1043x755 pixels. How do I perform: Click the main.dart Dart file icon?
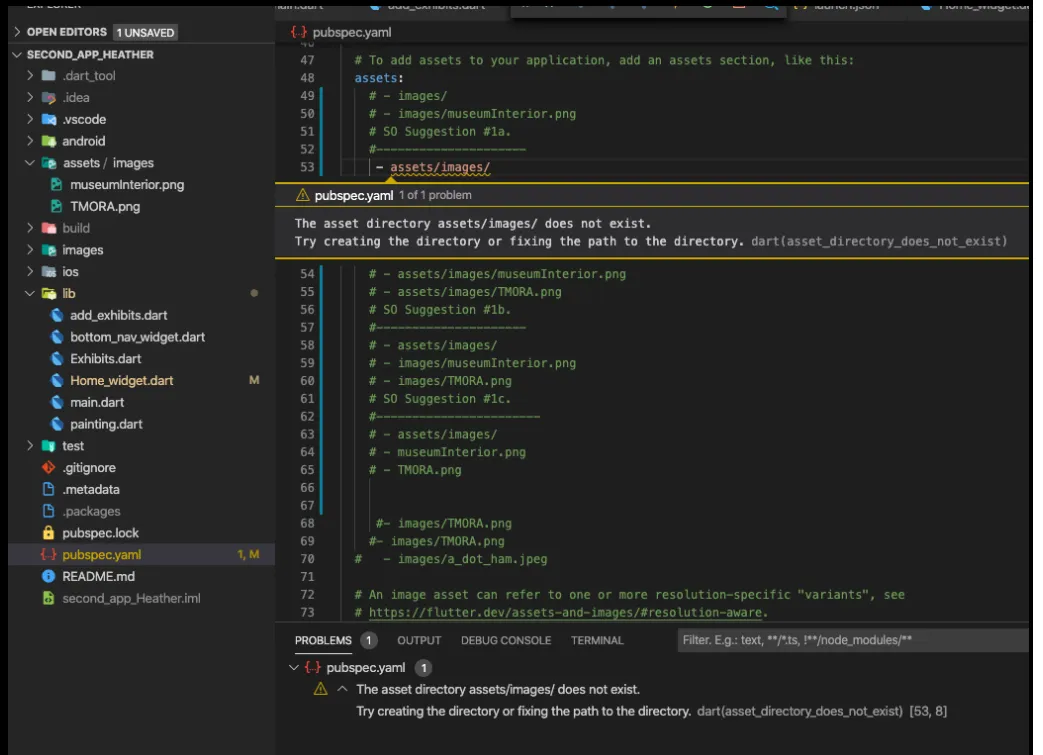click(57, 402)
